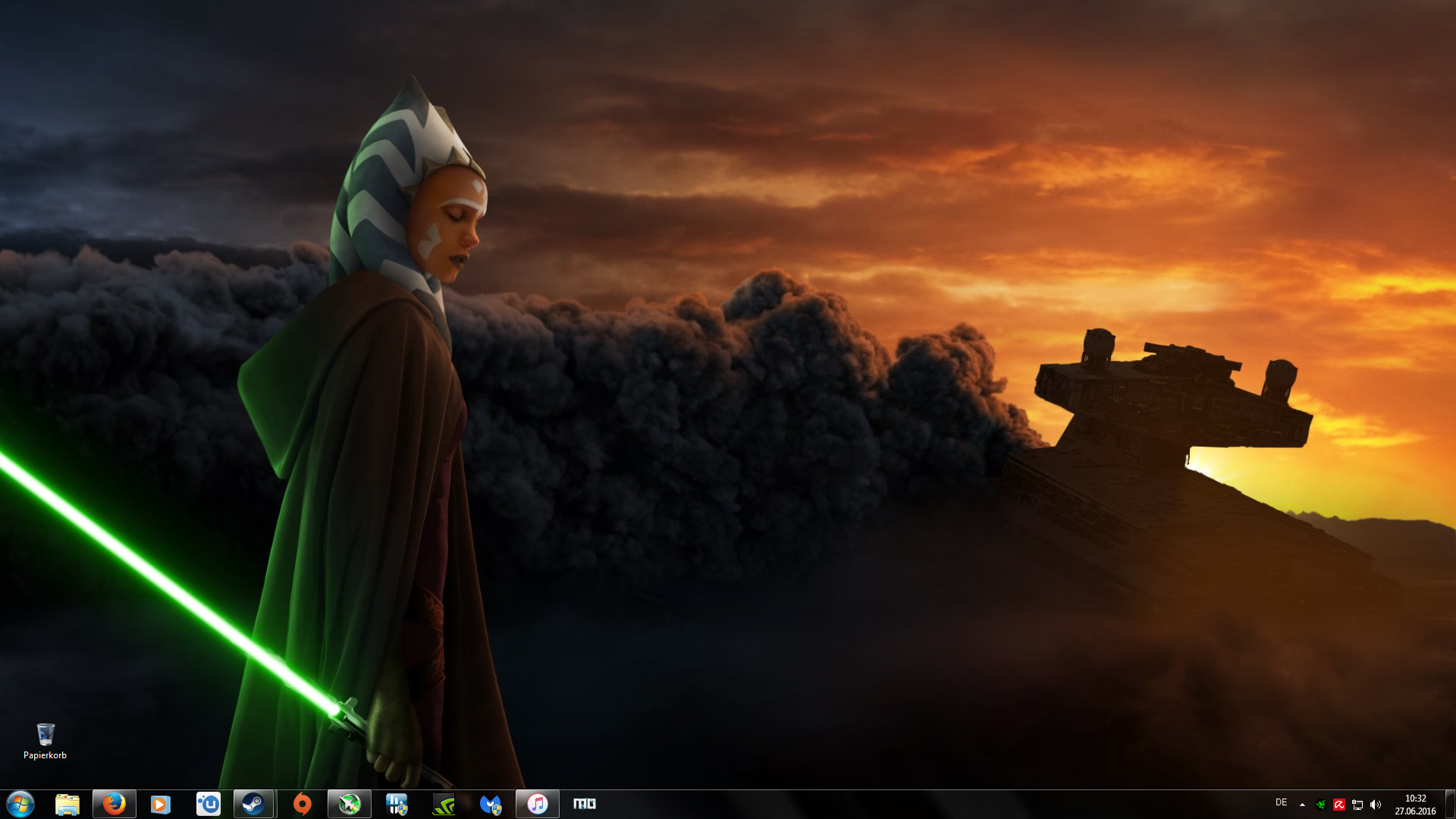Open the Razer Synapse tray icon
This screenshot has width=1456, height=819.
coord(1320,805)
